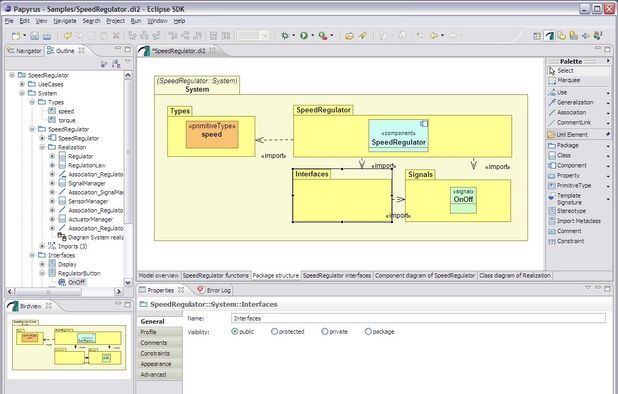Open the Window menu

[157, 21]
